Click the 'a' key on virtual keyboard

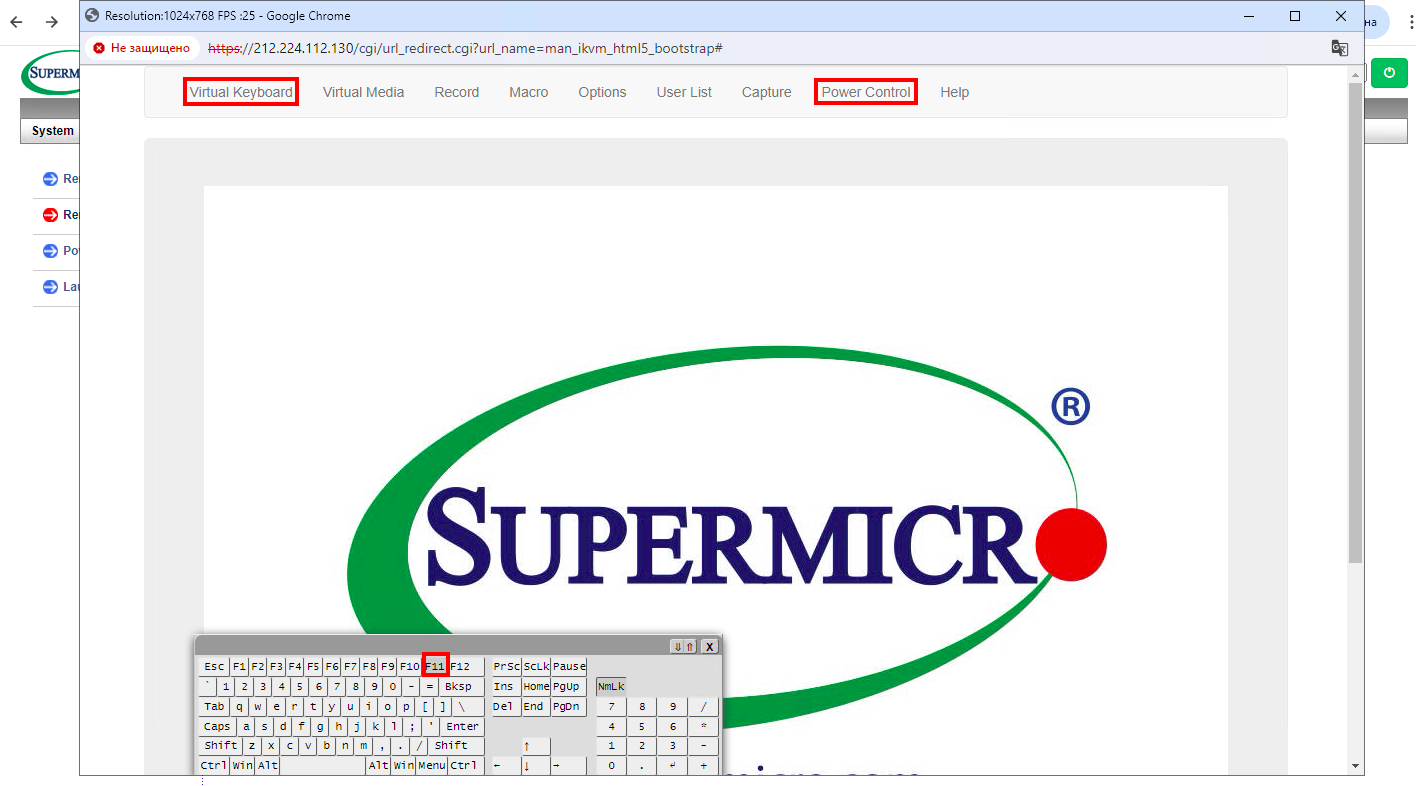tap(246, 727)
